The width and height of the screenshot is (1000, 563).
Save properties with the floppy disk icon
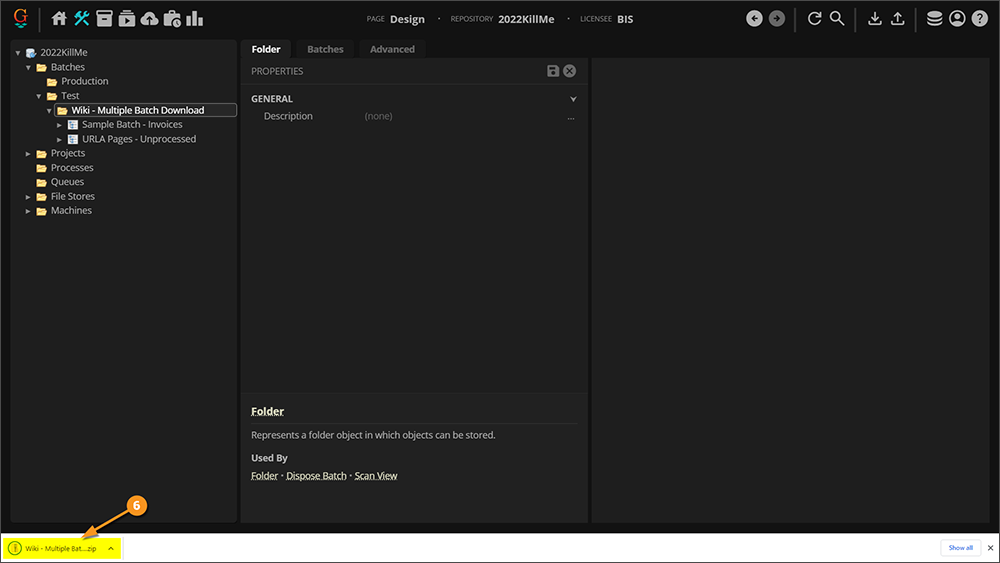[x=553, y=71]
